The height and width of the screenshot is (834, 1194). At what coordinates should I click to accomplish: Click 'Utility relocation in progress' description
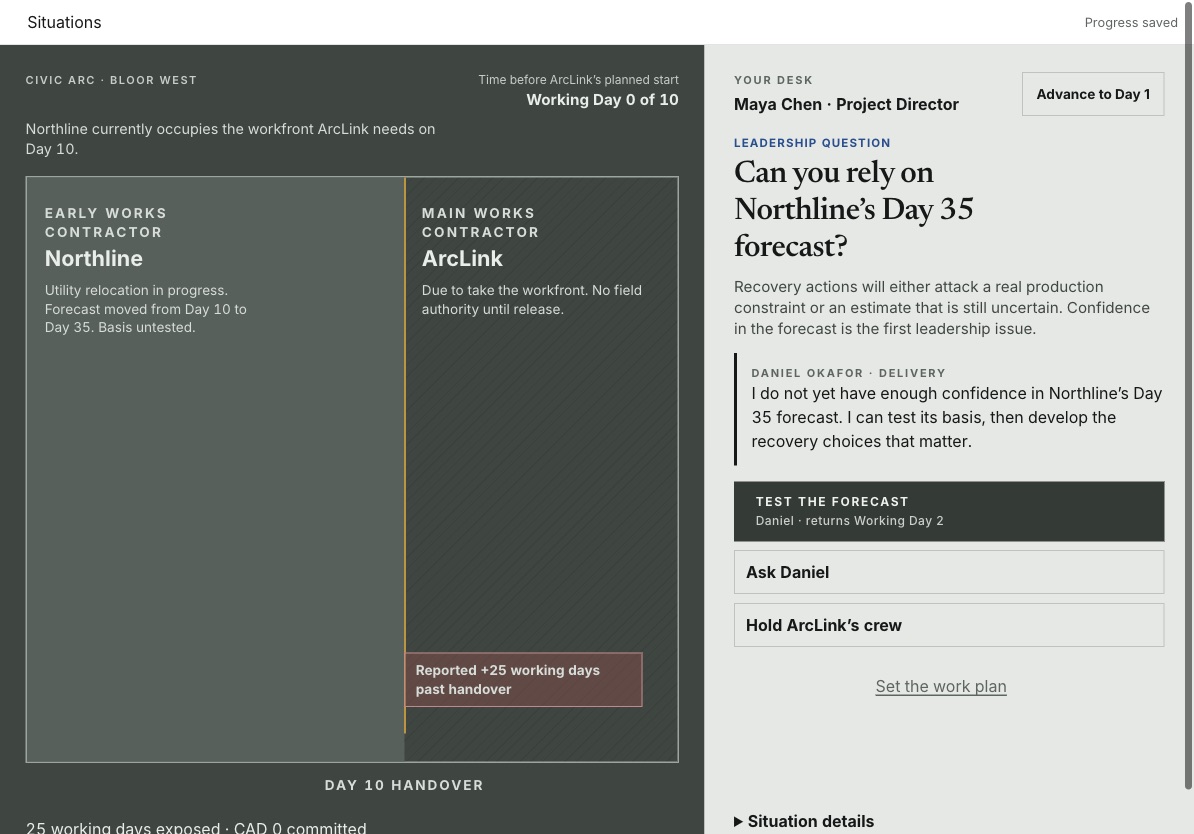(x=145, y=308)
